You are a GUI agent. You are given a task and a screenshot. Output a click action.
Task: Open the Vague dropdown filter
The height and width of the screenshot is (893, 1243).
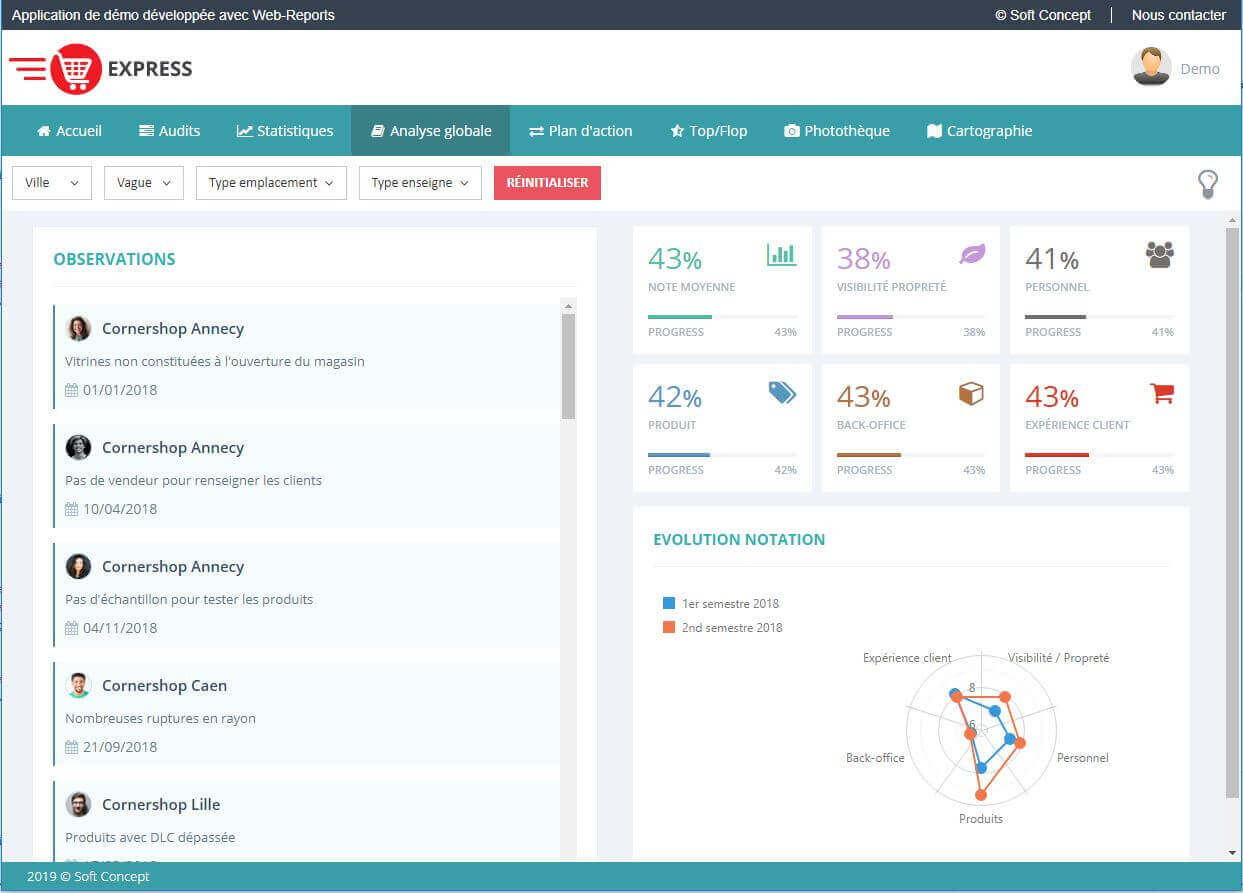coord(144,183)
